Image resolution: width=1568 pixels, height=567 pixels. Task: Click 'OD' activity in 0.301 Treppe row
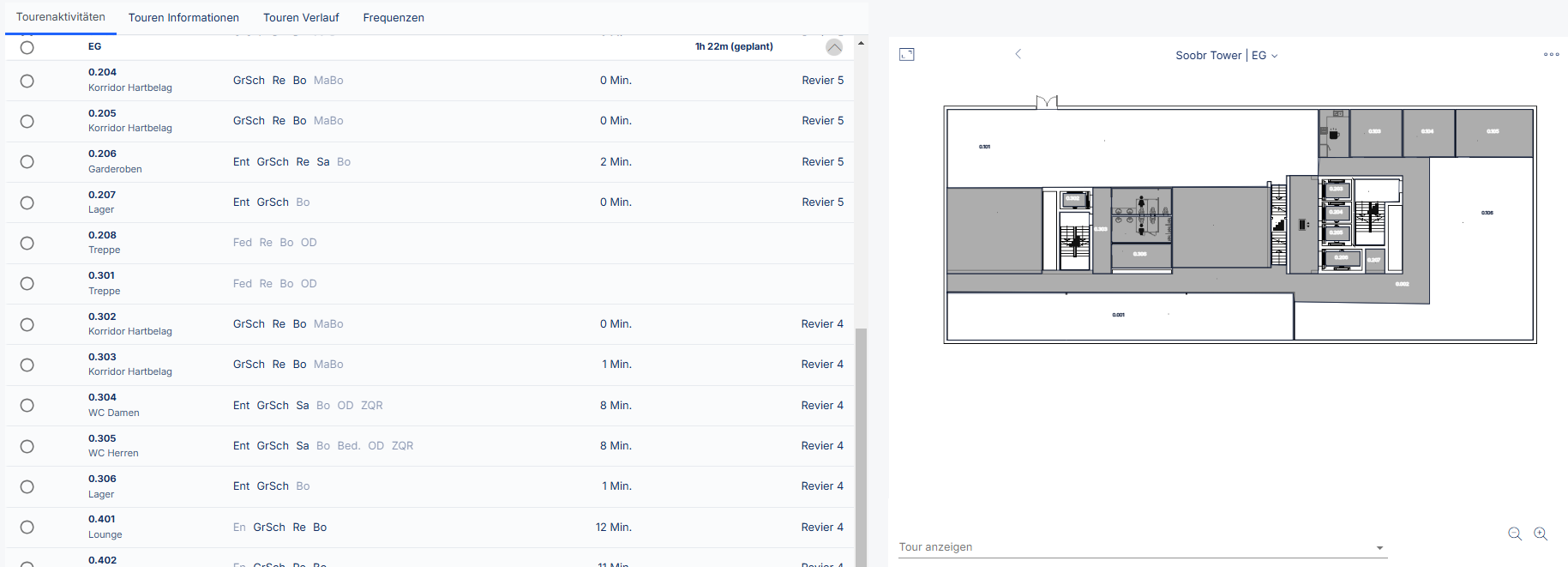pos(309,284)
